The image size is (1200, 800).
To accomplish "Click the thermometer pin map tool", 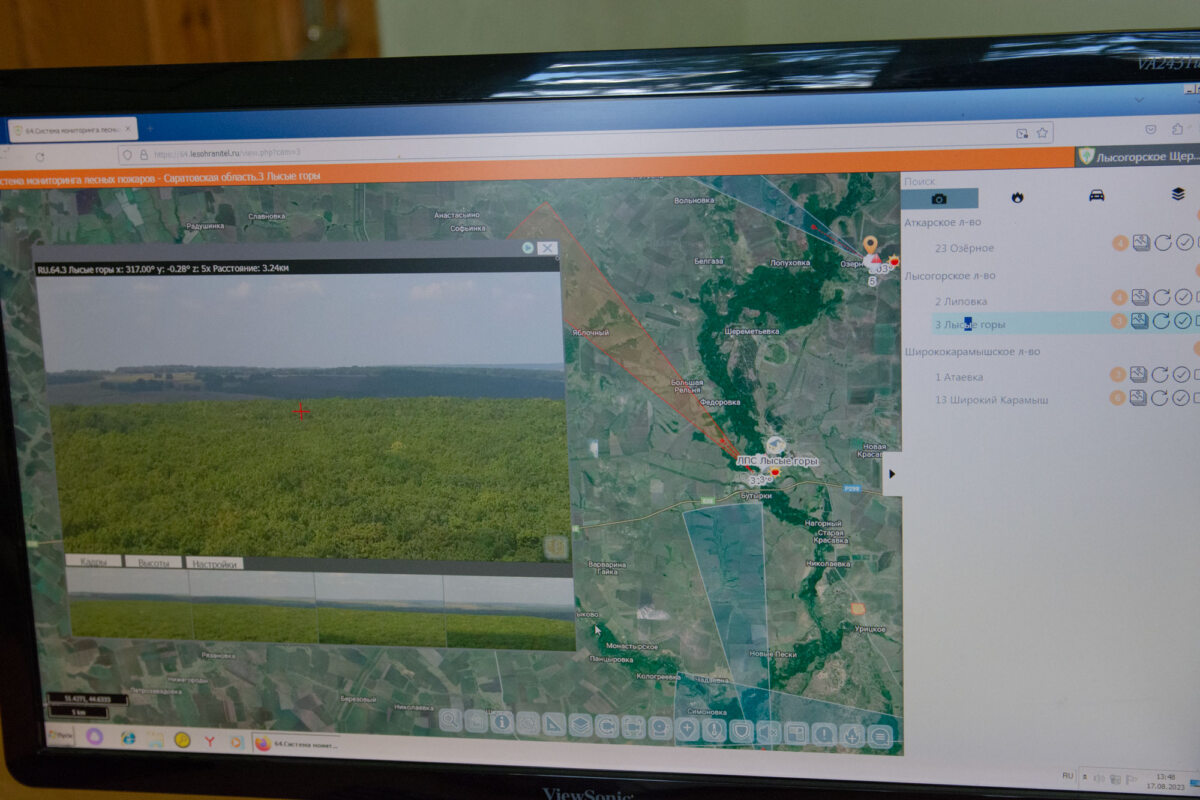I will [714, 730].
